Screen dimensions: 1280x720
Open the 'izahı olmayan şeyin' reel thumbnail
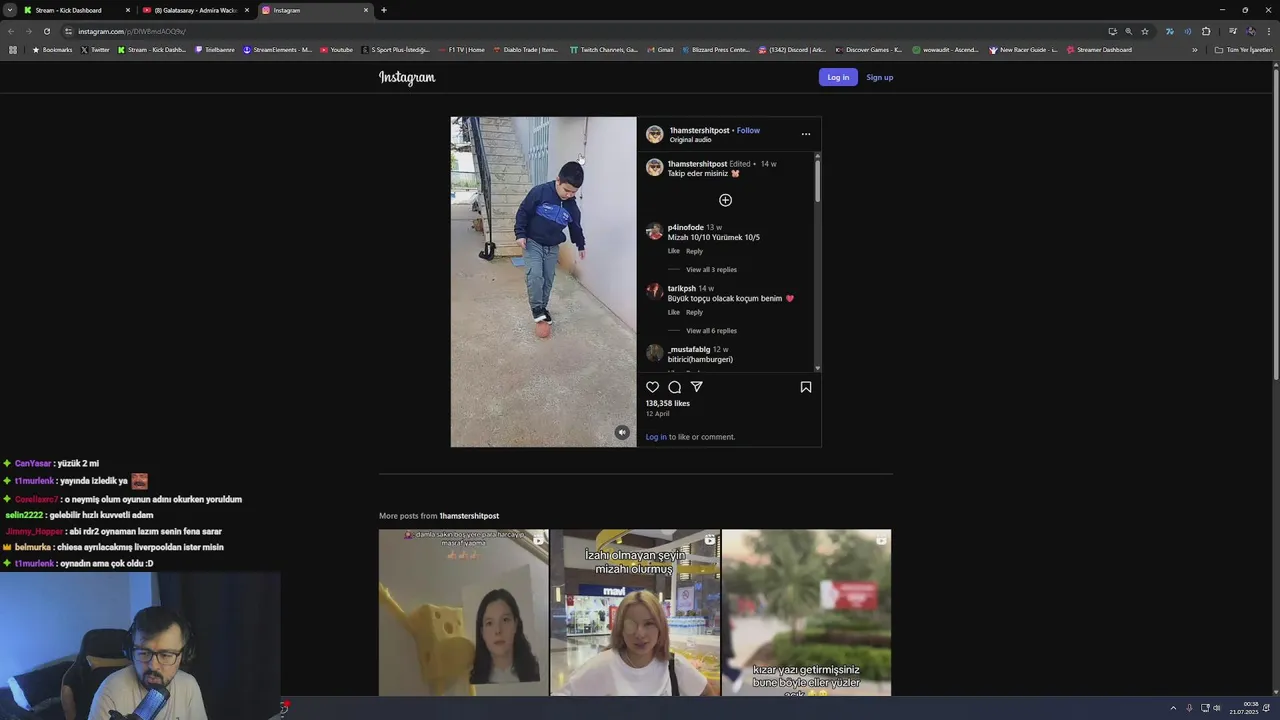pos(635,612)
